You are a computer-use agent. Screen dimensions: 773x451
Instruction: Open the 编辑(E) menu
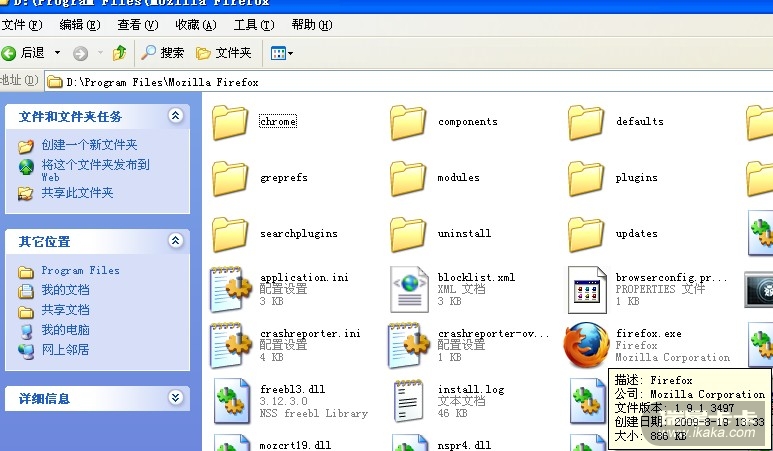coord(80,25)
